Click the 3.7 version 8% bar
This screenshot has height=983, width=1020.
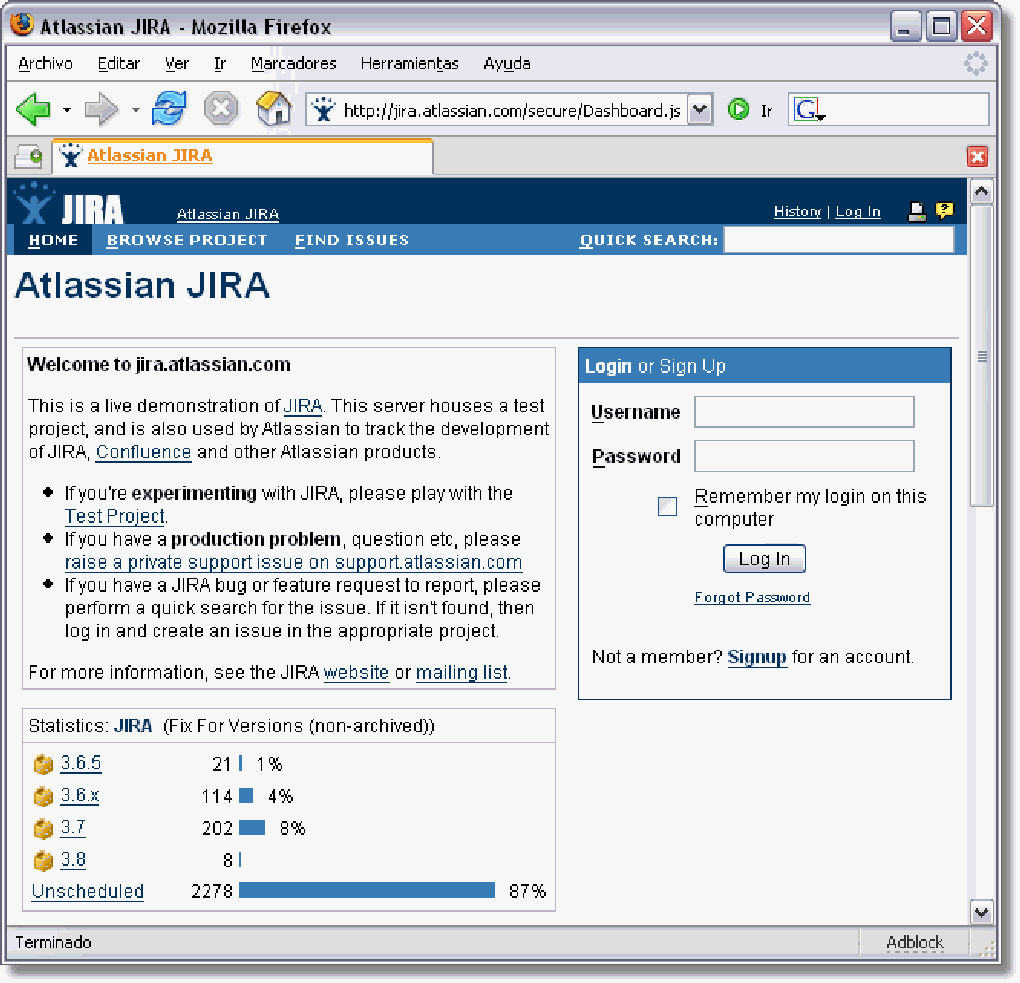[252, 828]
